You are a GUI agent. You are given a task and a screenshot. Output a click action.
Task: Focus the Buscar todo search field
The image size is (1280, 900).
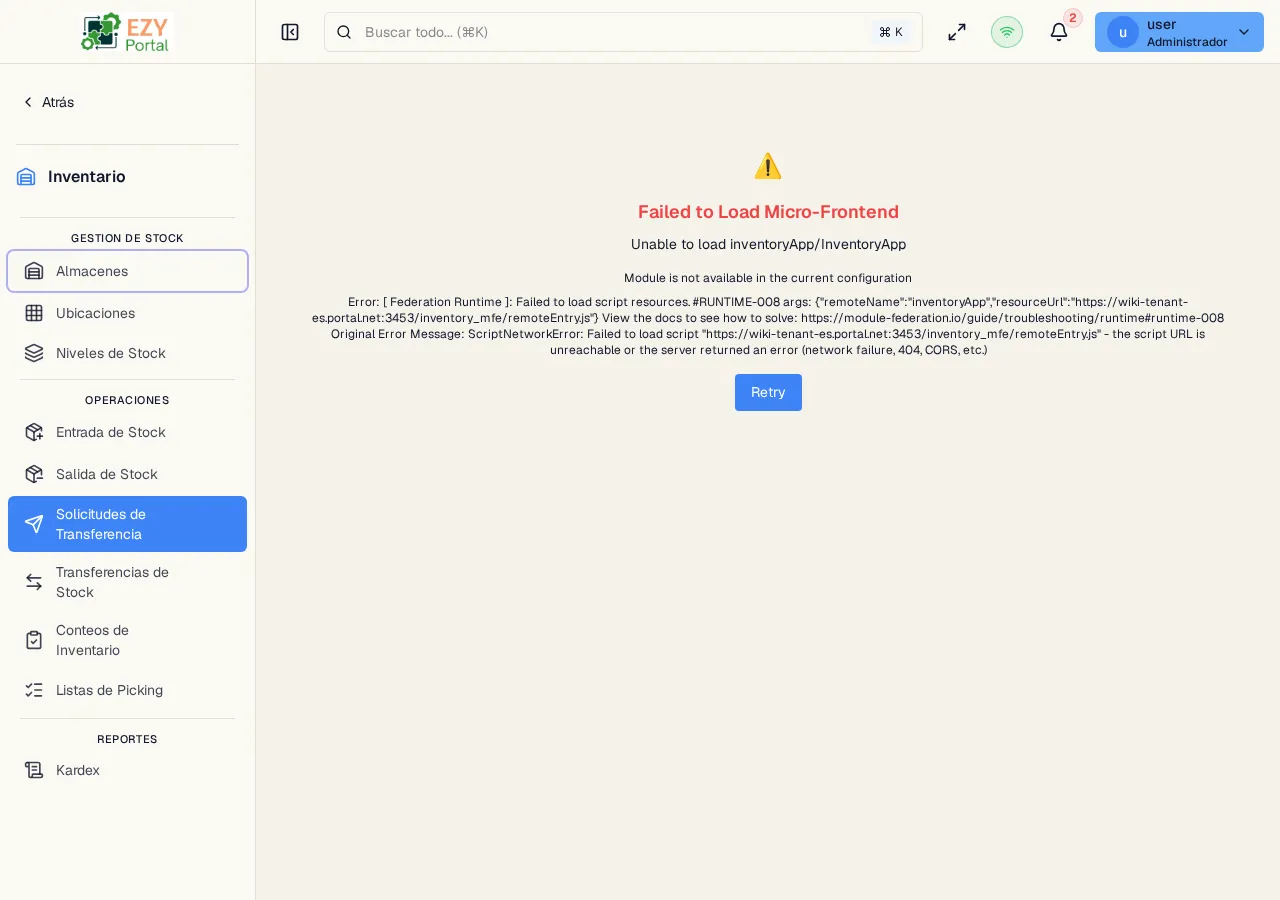(x=623, y=32)
